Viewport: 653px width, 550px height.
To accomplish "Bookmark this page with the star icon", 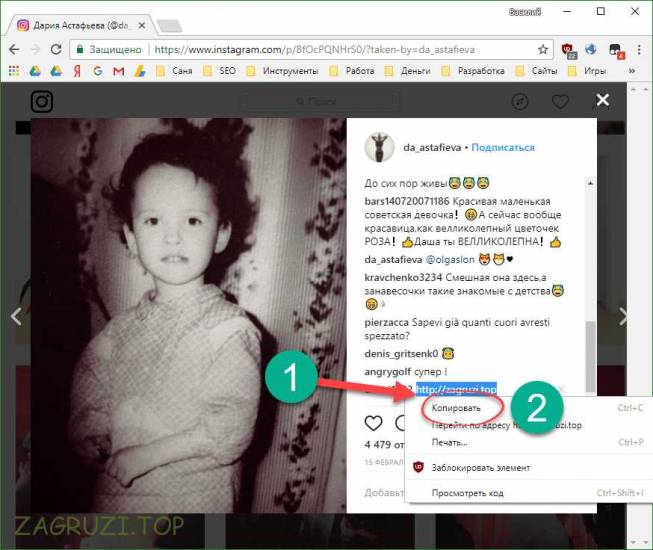I will (543, 48).
